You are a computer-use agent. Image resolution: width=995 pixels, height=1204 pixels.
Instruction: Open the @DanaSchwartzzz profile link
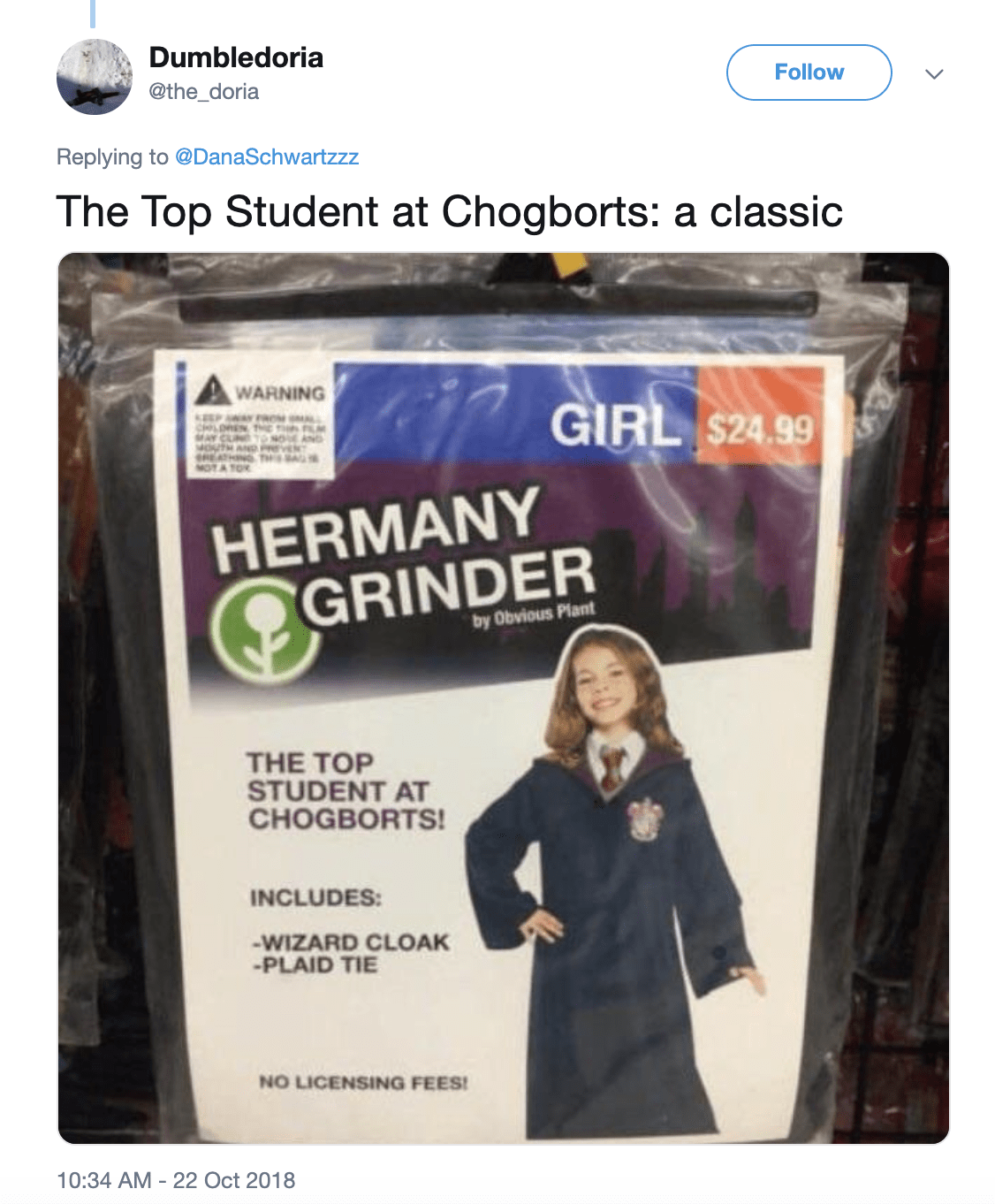click(x=267, y=156)
